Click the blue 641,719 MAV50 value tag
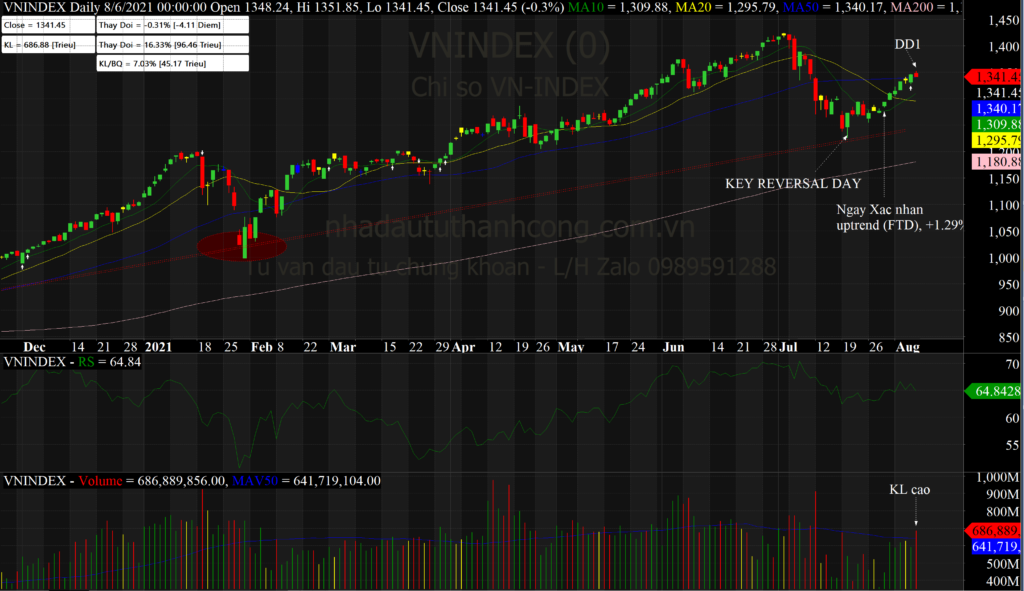This screenshot has width=1024, height=591. point(994,547)
